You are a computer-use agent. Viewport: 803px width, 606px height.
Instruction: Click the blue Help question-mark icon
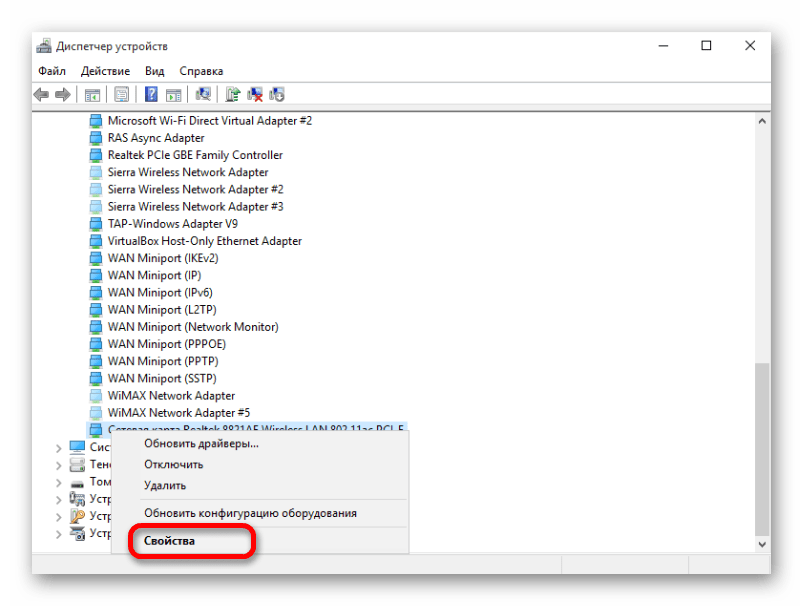click(x=151, y=94)
